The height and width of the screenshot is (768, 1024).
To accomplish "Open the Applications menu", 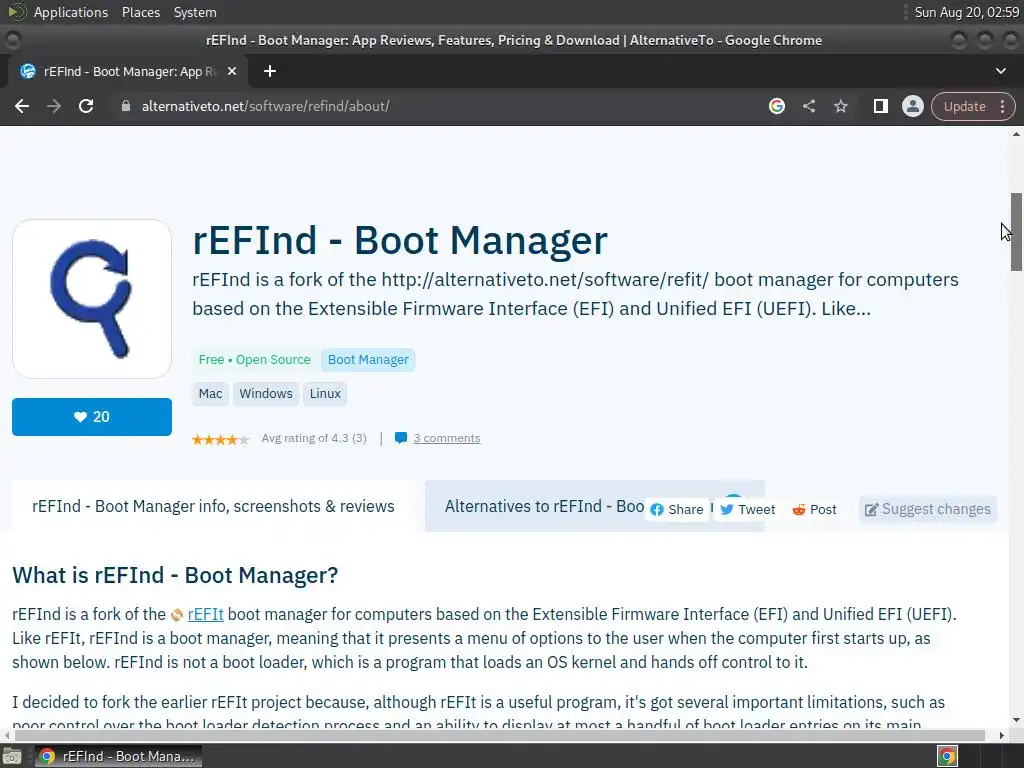I will coord(71,12).
